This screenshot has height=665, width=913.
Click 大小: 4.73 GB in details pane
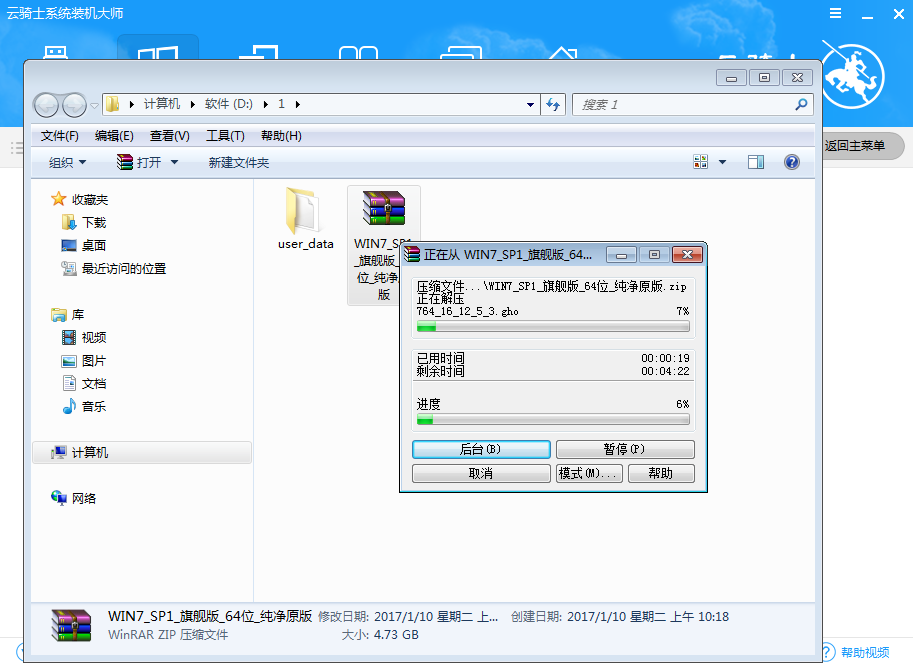(x=380, y=635)
